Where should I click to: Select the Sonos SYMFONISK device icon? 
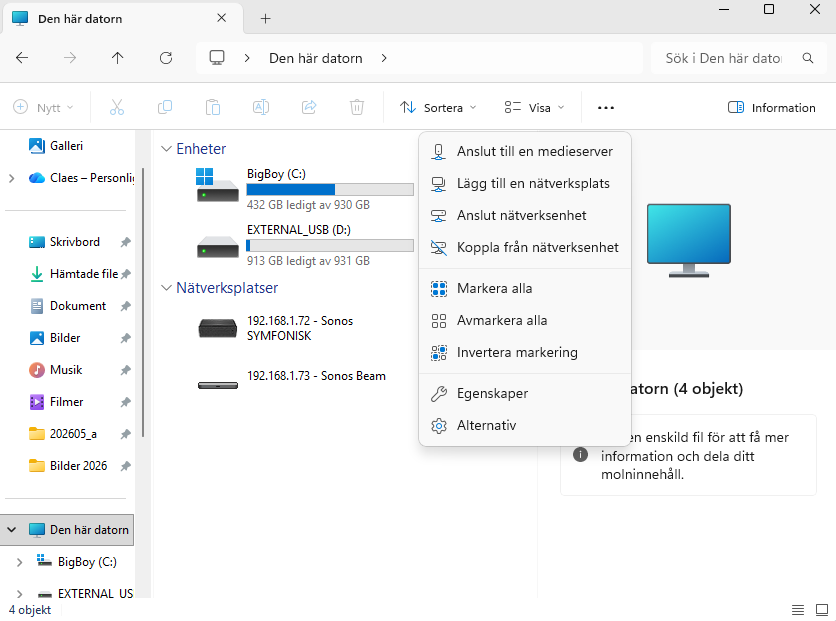tap(217, 328)
